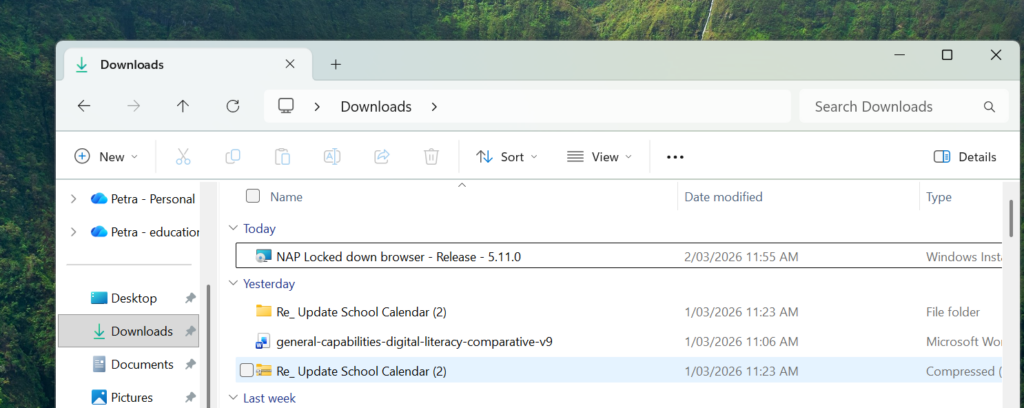Image resolution: width=1024 pixels, height=408 pixels.
Task: Refresh the Downloads folder view
Action: (x=233, y=106)
